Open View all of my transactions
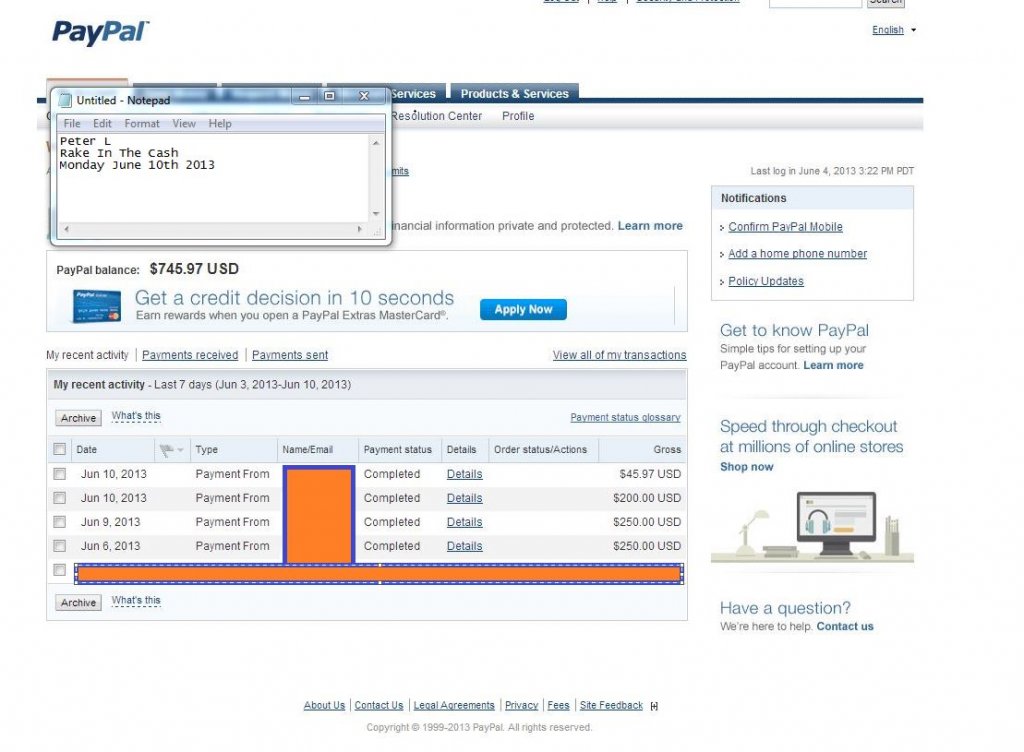The image size is (1024, 752). [619, 355]
